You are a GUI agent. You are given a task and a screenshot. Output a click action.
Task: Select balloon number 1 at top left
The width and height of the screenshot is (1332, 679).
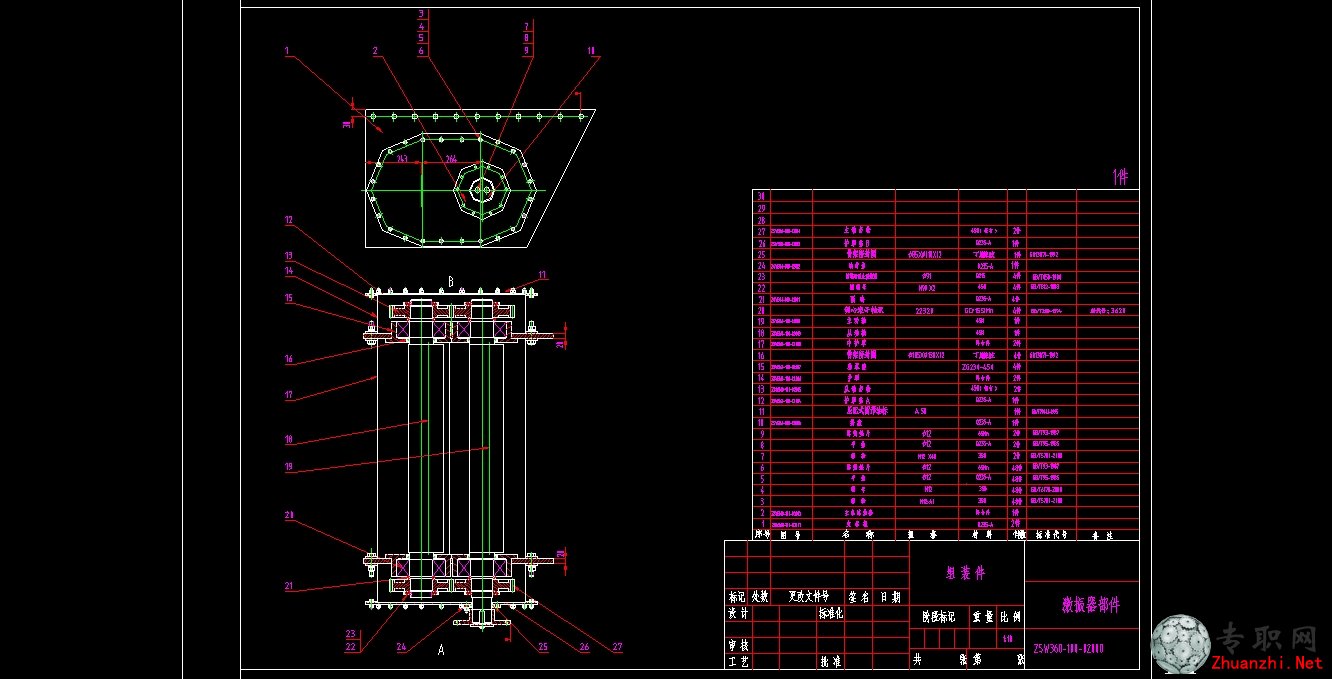coord(286,49)
